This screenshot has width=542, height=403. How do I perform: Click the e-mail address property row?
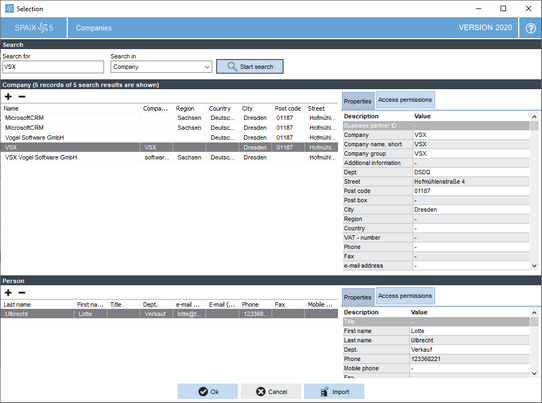click(x=436, y=266)
